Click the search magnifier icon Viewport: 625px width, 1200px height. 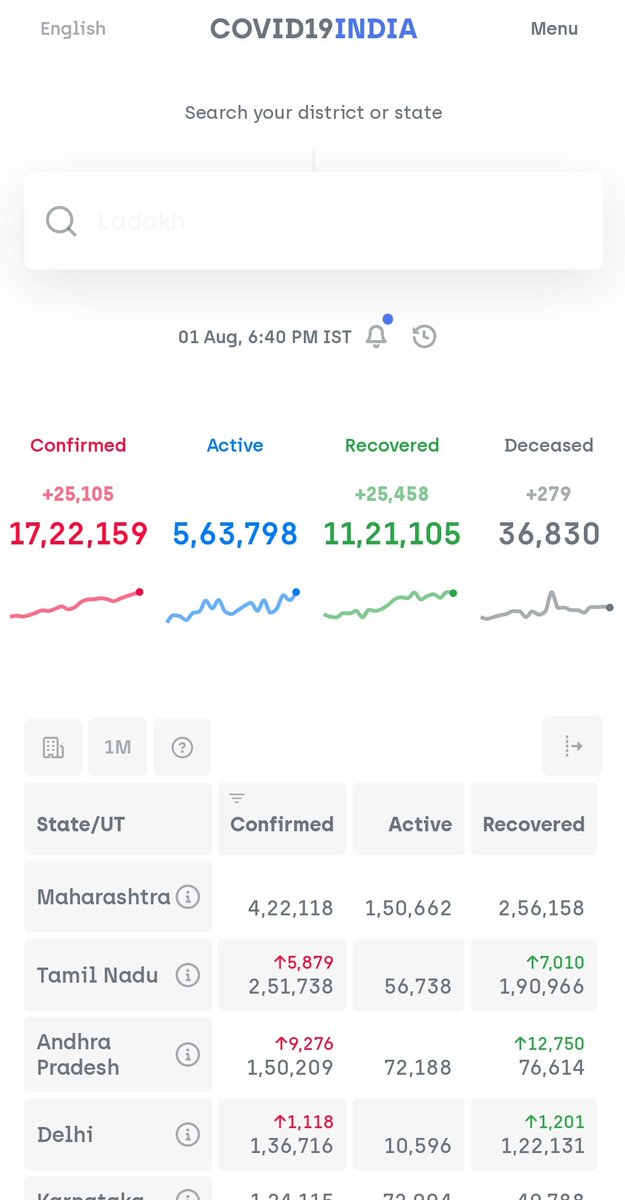point(61,221)
